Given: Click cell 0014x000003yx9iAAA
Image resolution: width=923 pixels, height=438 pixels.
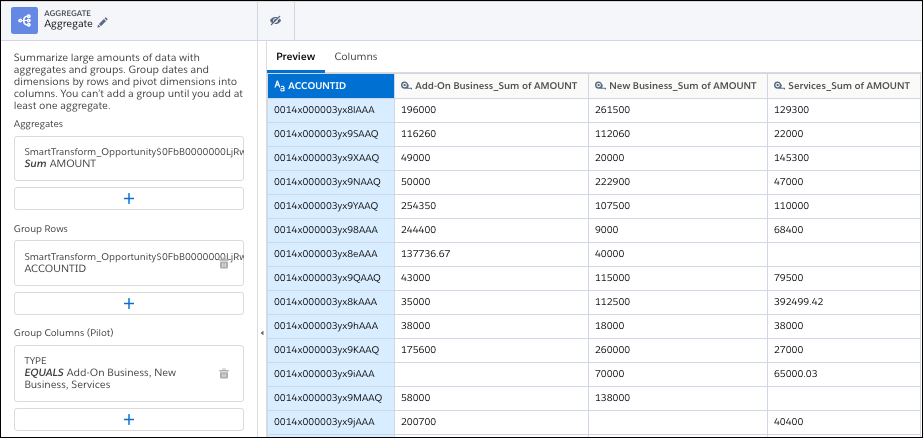Looking at the screenshot, I should coord(331,374).
